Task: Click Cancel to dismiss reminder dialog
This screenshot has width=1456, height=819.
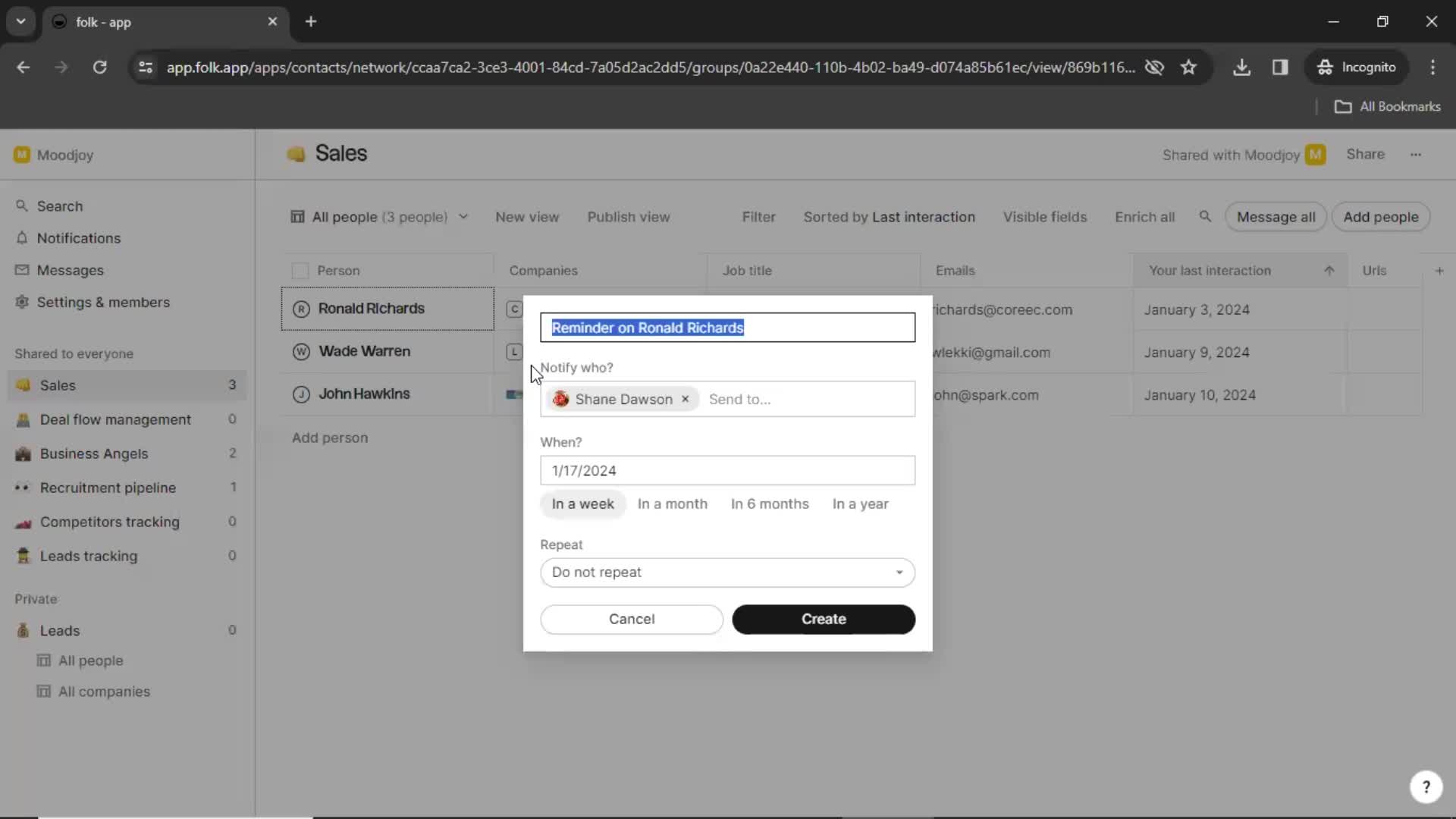Action: (632, 619)
